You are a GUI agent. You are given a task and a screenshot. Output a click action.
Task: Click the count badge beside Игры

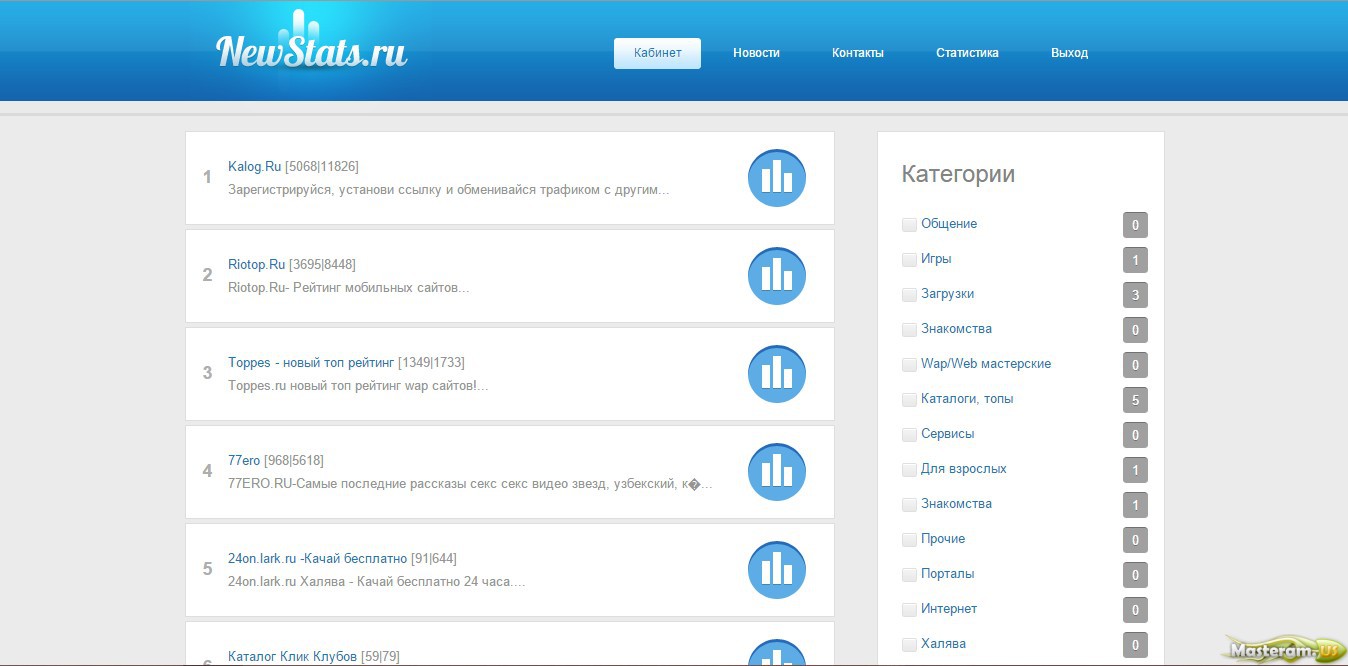(1135, 260)
